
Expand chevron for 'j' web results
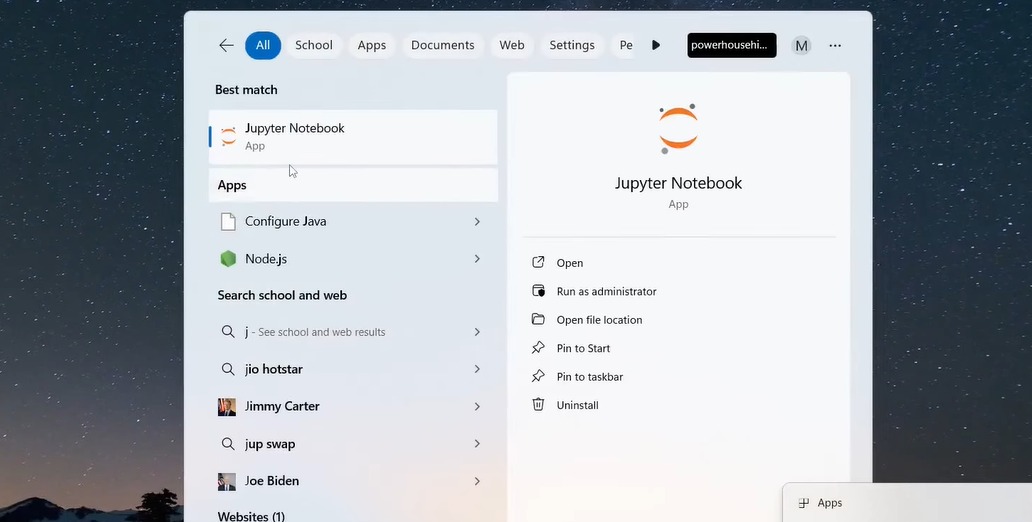pyautogui.click(x=477, y=332)
